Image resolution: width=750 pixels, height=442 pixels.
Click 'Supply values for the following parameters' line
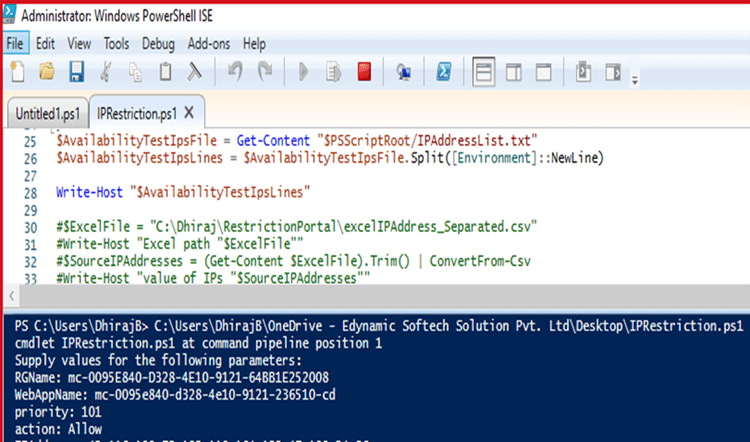(x=158, y=360)
